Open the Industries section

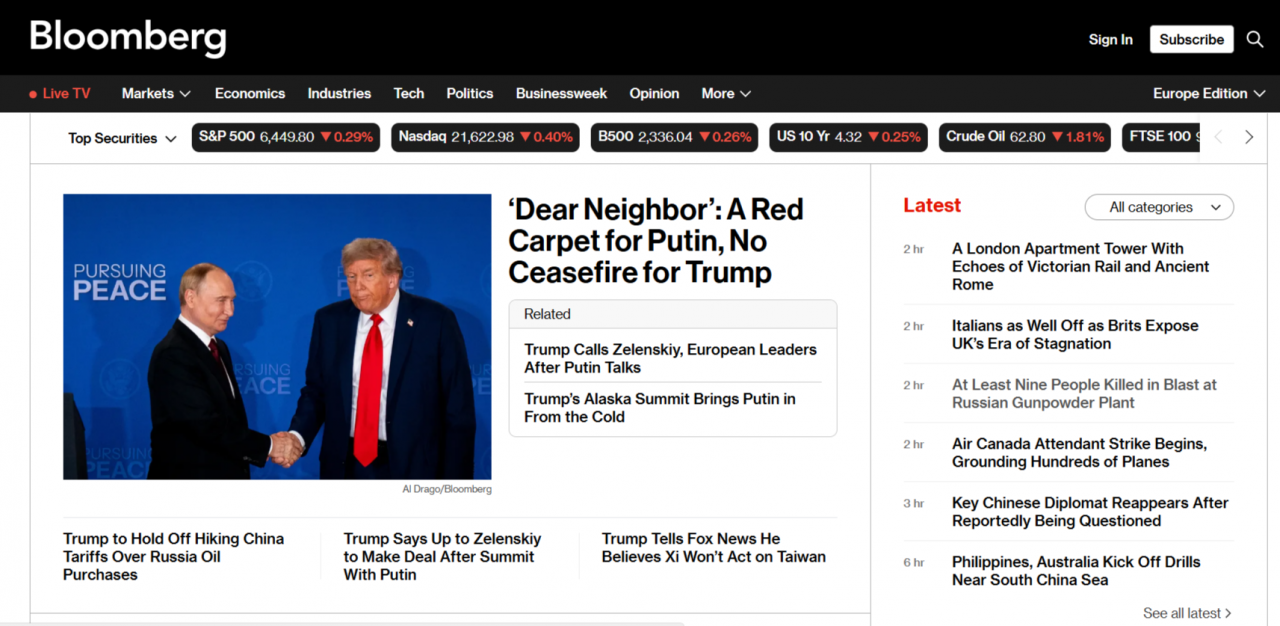point(339,93)
